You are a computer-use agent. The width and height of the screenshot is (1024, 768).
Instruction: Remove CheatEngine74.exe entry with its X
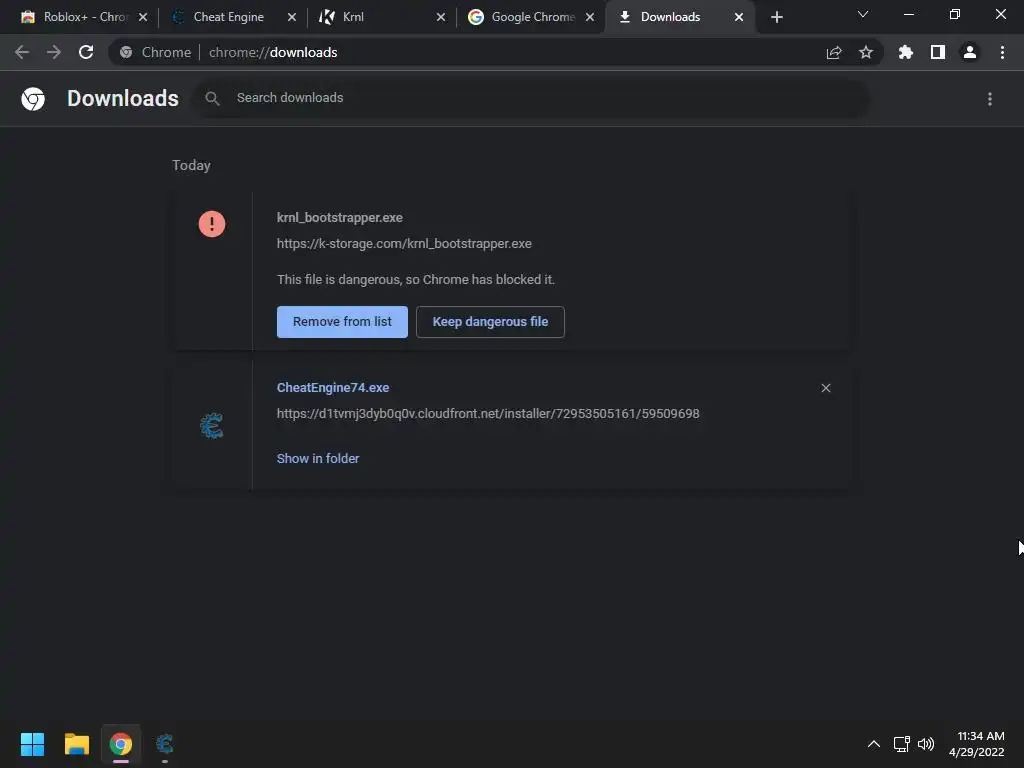point(826,388)
